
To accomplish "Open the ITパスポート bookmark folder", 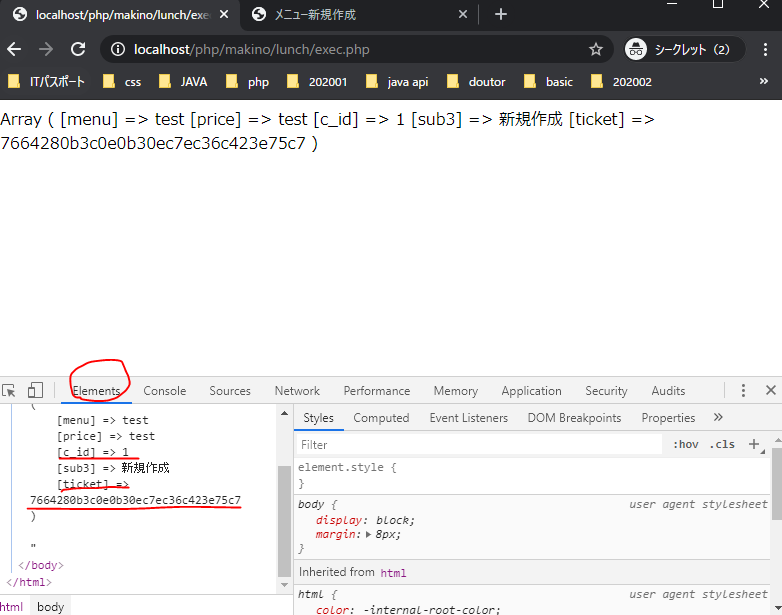I will (x=47, y=81).
